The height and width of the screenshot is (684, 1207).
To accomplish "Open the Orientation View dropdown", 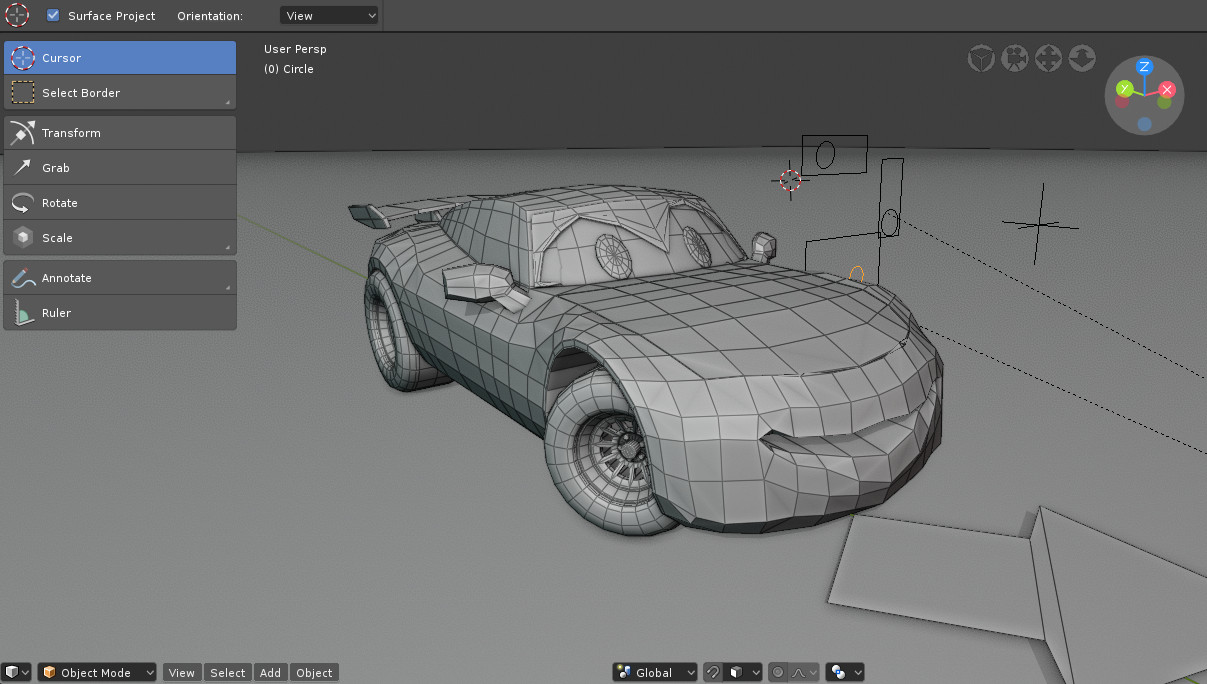I will coord(329,15).
